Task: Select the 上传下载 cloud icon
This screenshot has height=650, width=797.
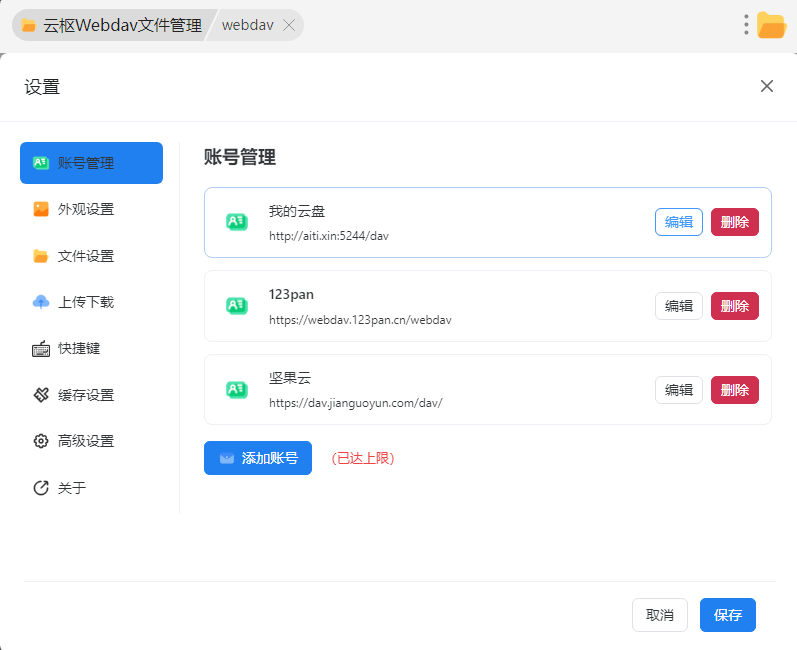Action: coord(41,302)
